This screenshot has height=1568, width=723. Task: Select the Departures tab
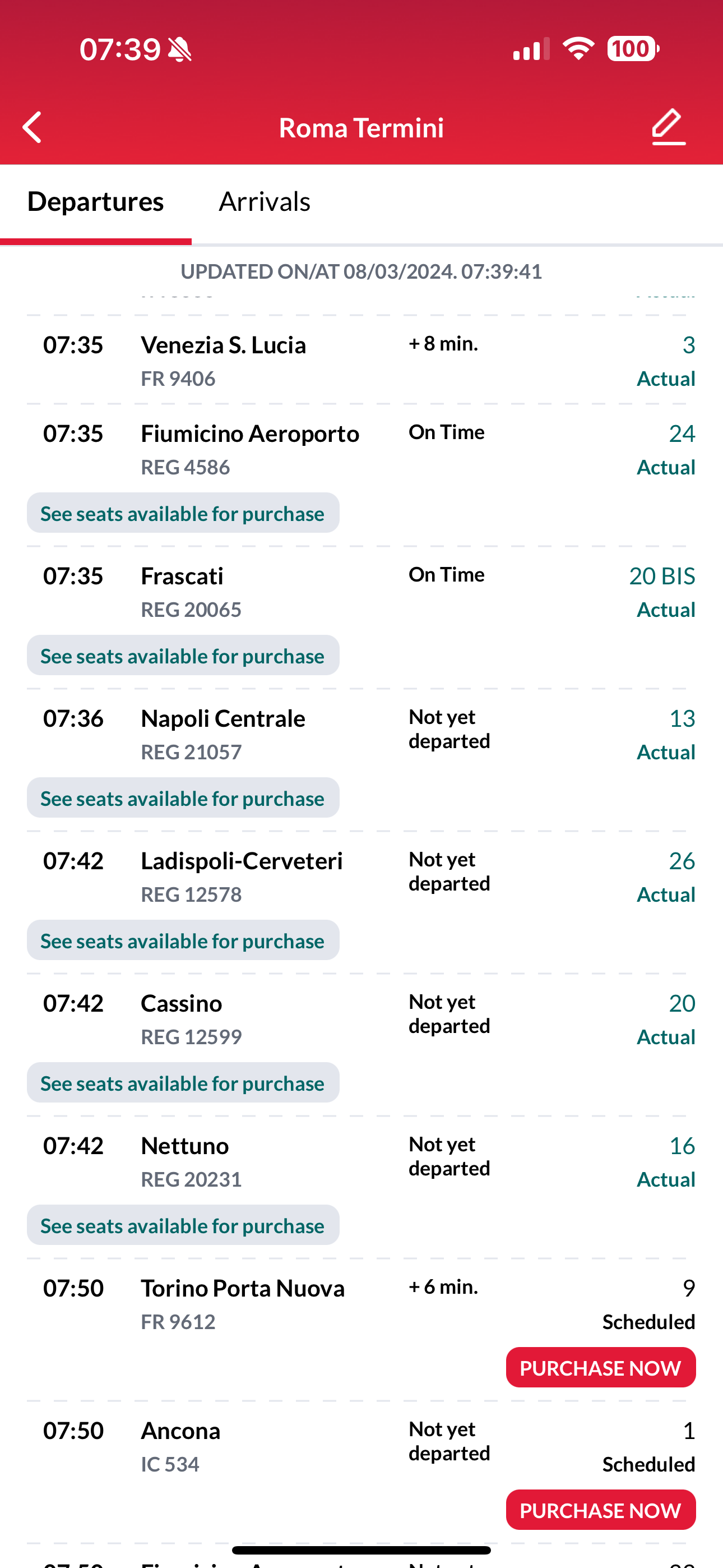pos(95,201)
